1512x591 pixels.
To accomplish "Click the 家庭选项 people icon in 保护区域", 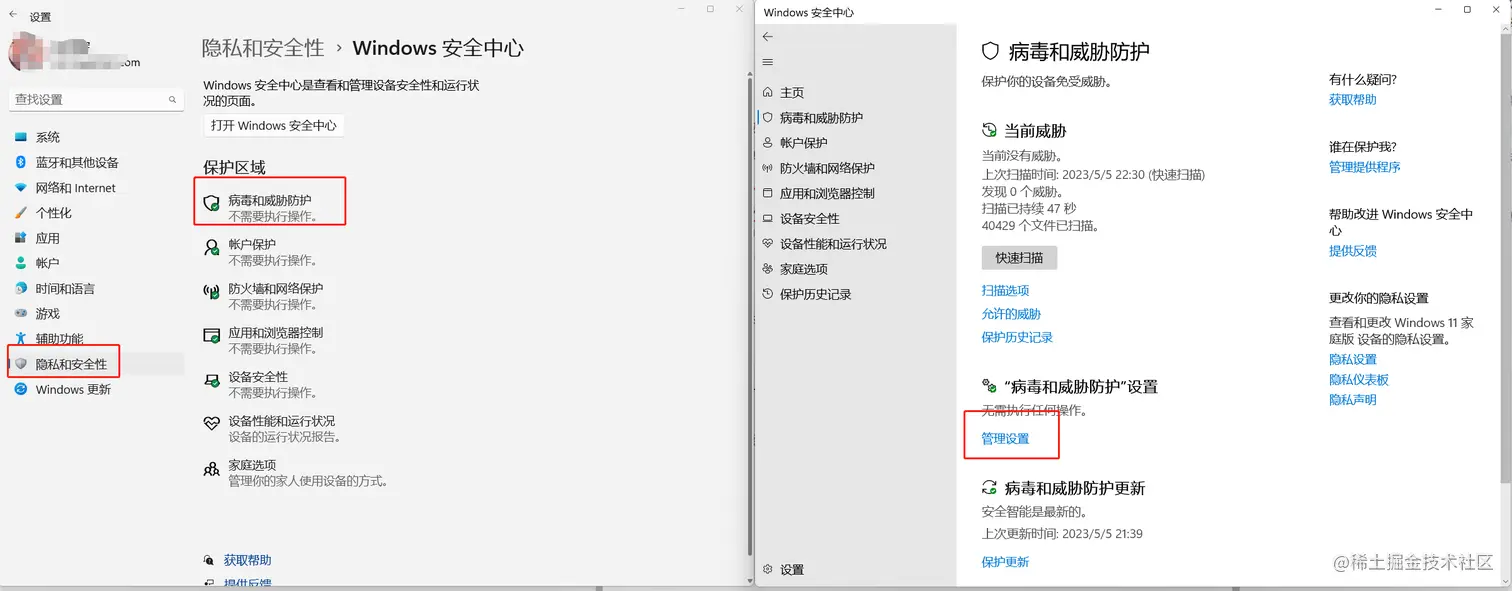I will 211,468.
